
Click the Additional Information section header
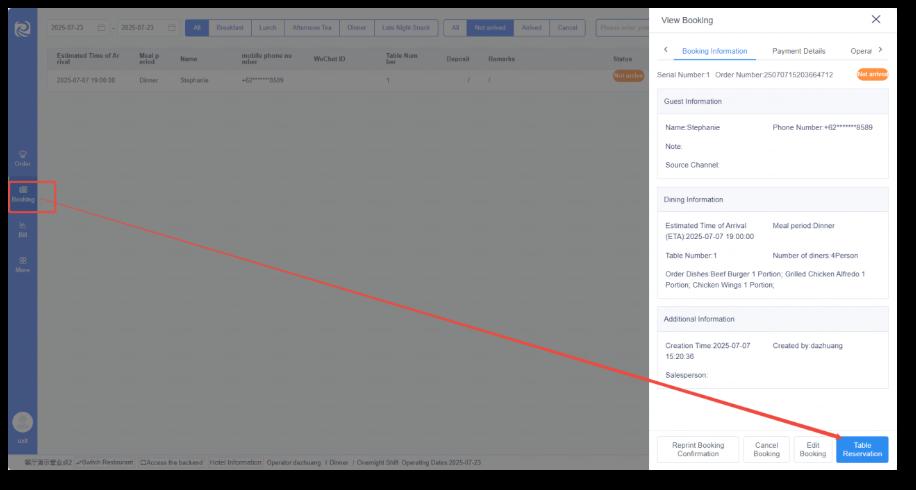point(772,319)
